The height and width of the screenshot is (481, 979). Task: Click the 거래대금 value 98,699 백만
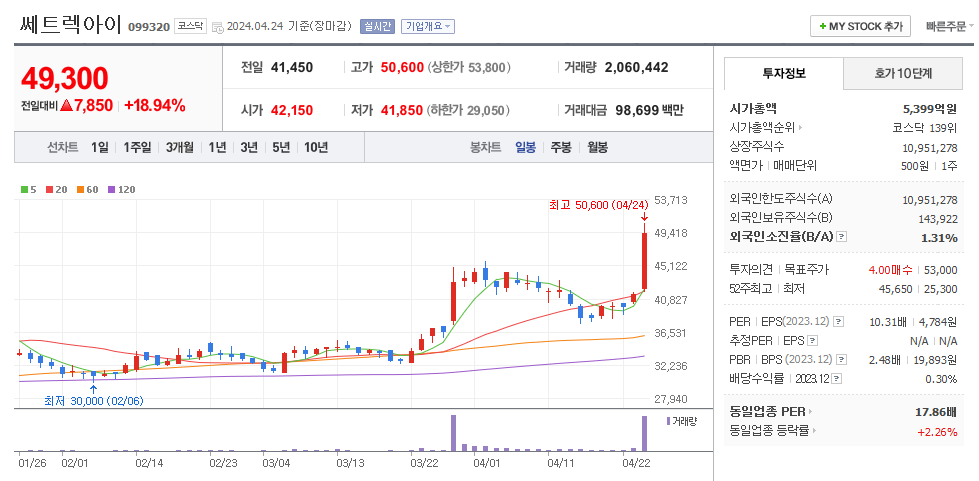click(x=649, y=111)
